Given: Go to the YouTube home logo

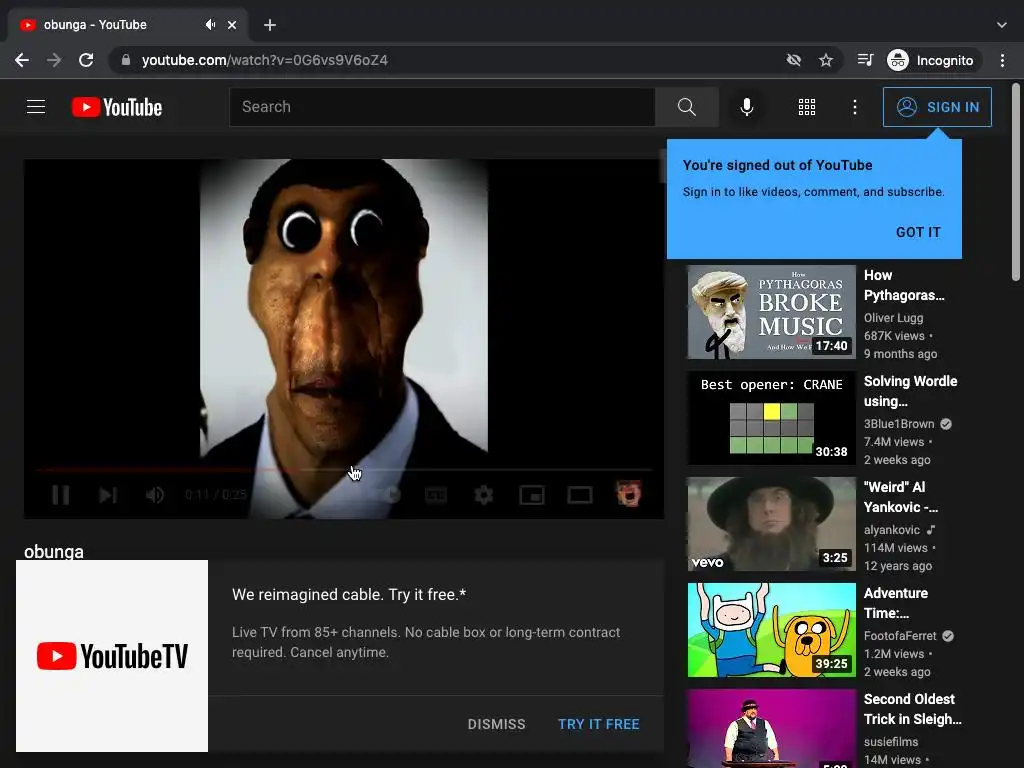Looking at the screenshot, I should click(x=117, y=107).
